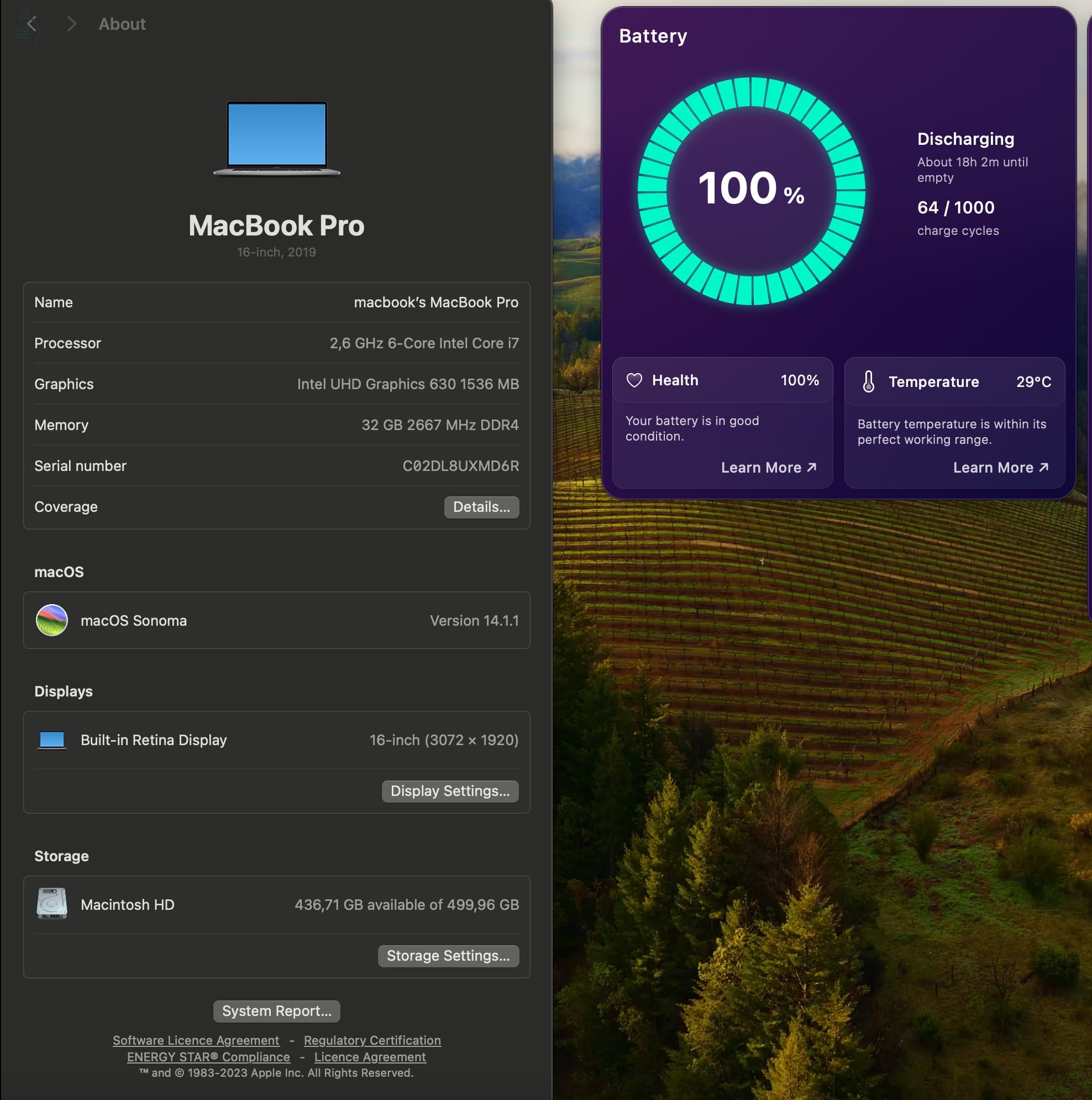Click the Built-in Retina Display icon

point(52,740)
